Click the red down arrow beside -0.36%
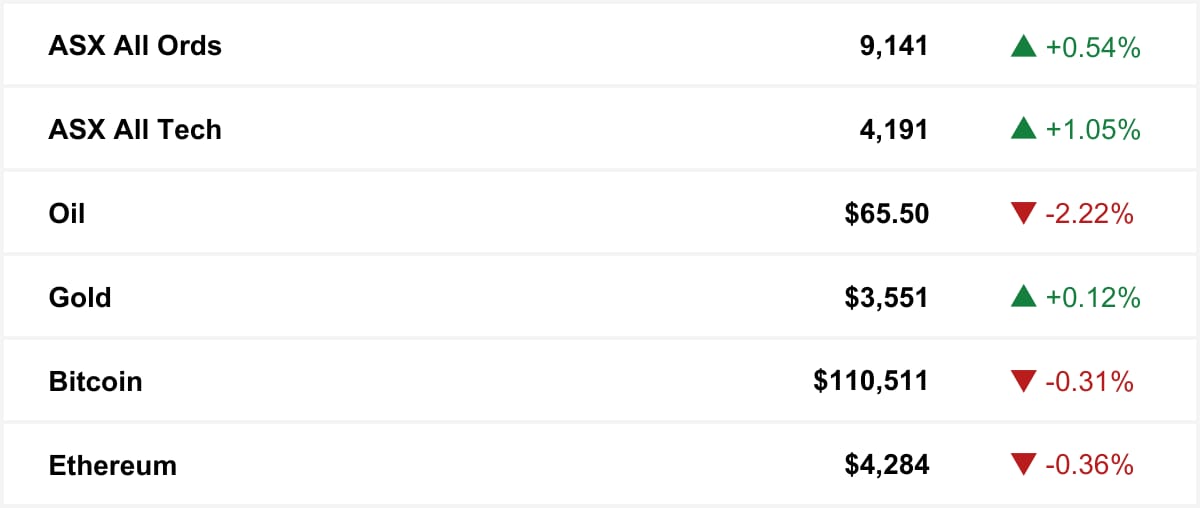The width and height of the screenshot is (1200, 508). coord(1023,465)
